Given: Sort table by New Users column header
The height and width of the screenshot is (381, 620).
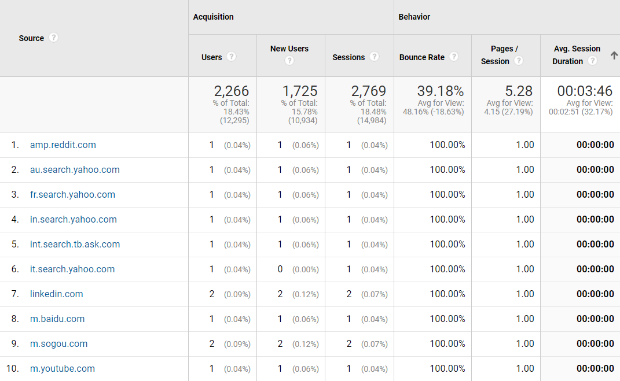Looking at the screenshot, I should [x=289, y=49].
